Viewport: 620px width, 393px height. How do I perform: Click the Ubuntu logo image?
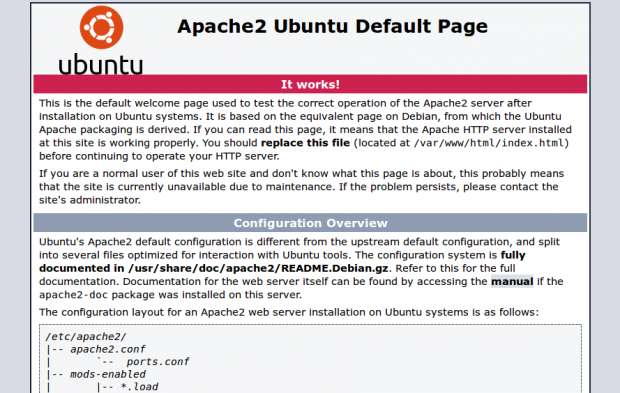(x=101, y=40)
